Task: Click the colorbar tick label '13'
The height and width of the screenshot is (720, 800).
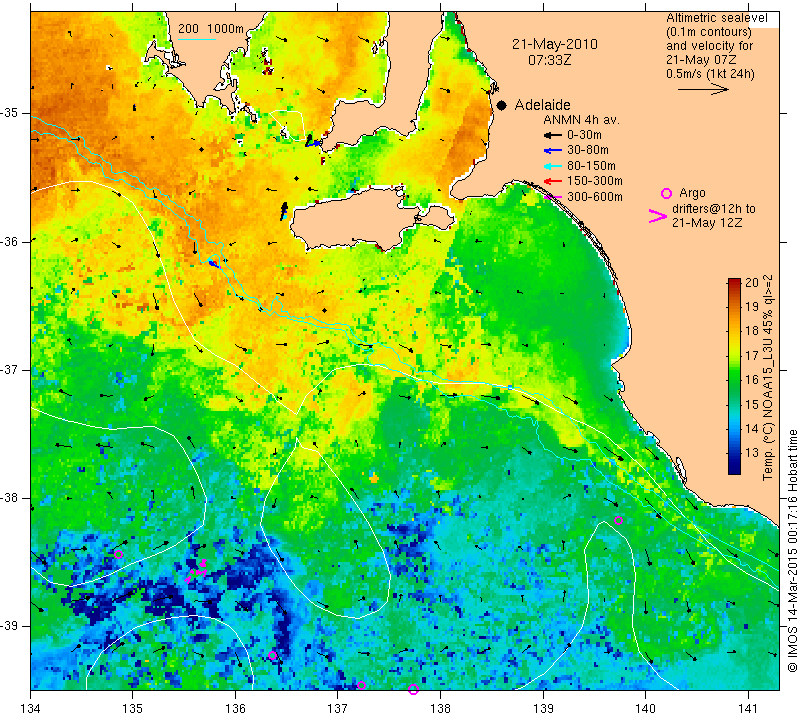Action: 752,452
